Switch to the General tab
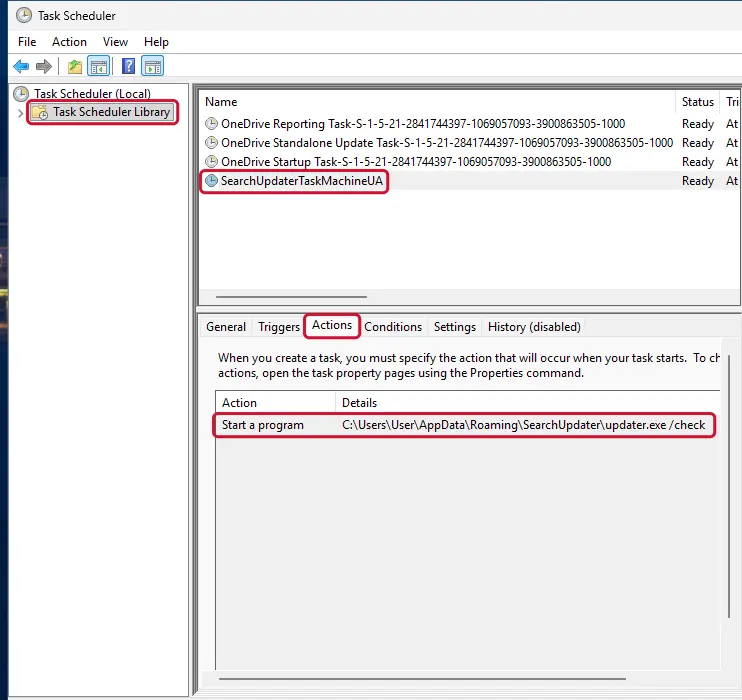Image resolution: width=742 pixels, height=700 pixels. coord(226,327)
